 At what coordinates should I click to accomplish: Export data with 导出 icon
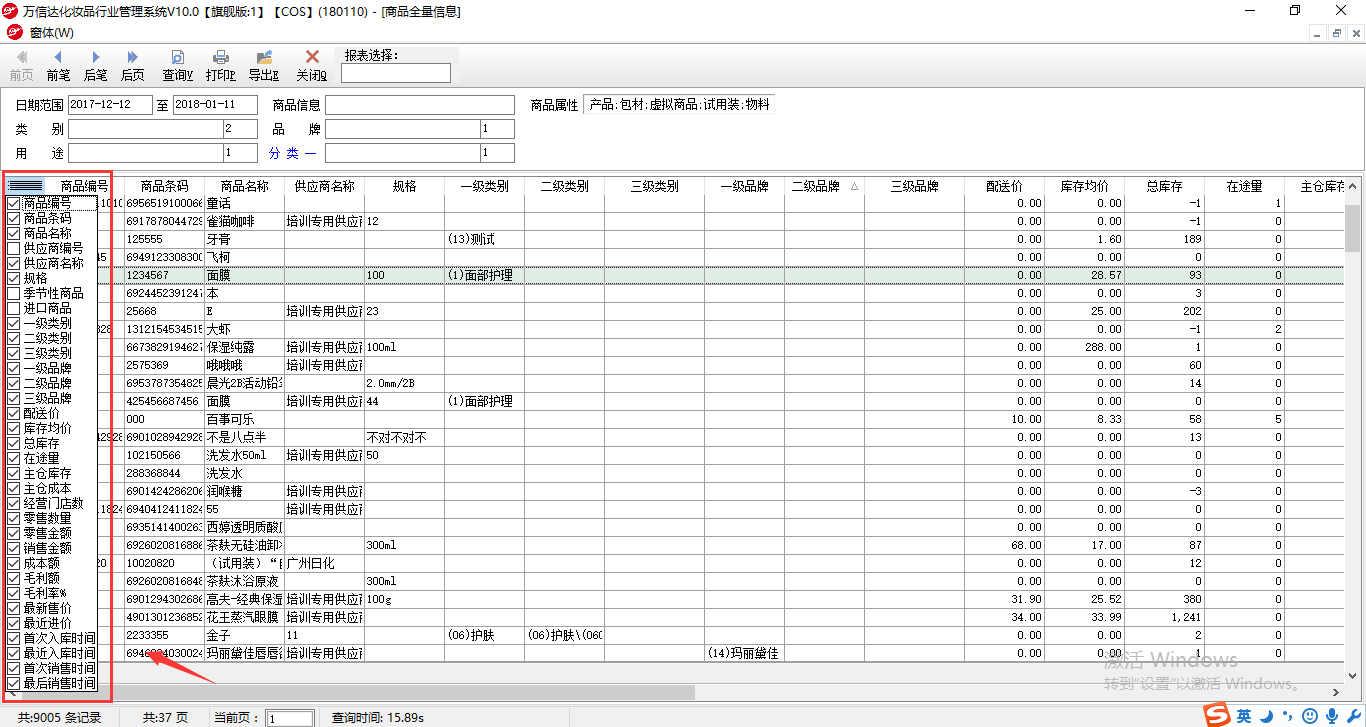click(x=263, y=66)
